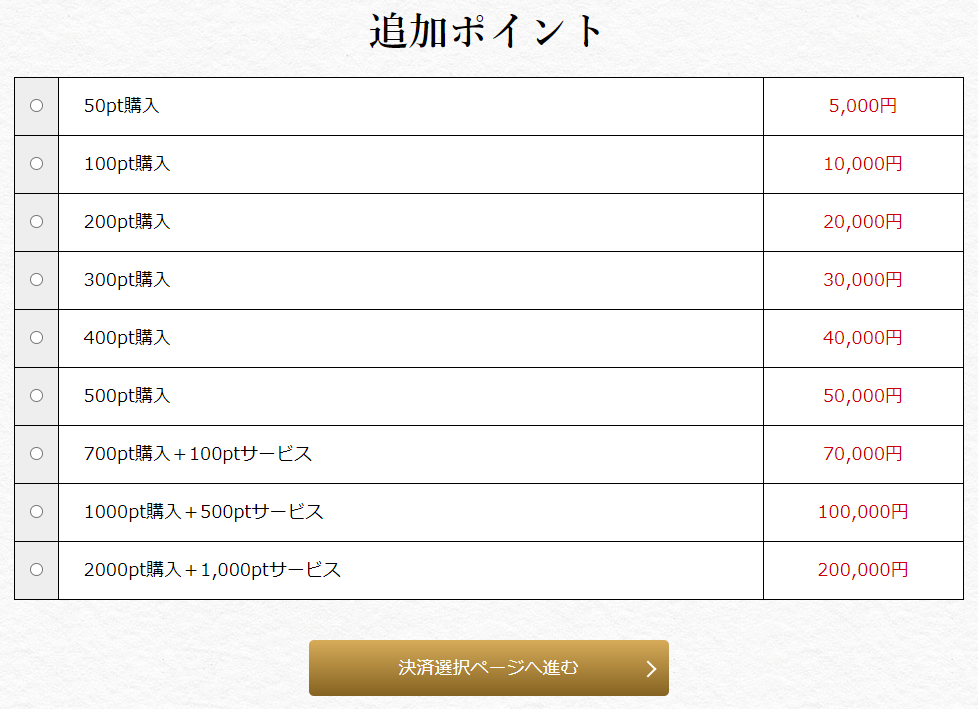Click the 5,000円 price cell

863,106
